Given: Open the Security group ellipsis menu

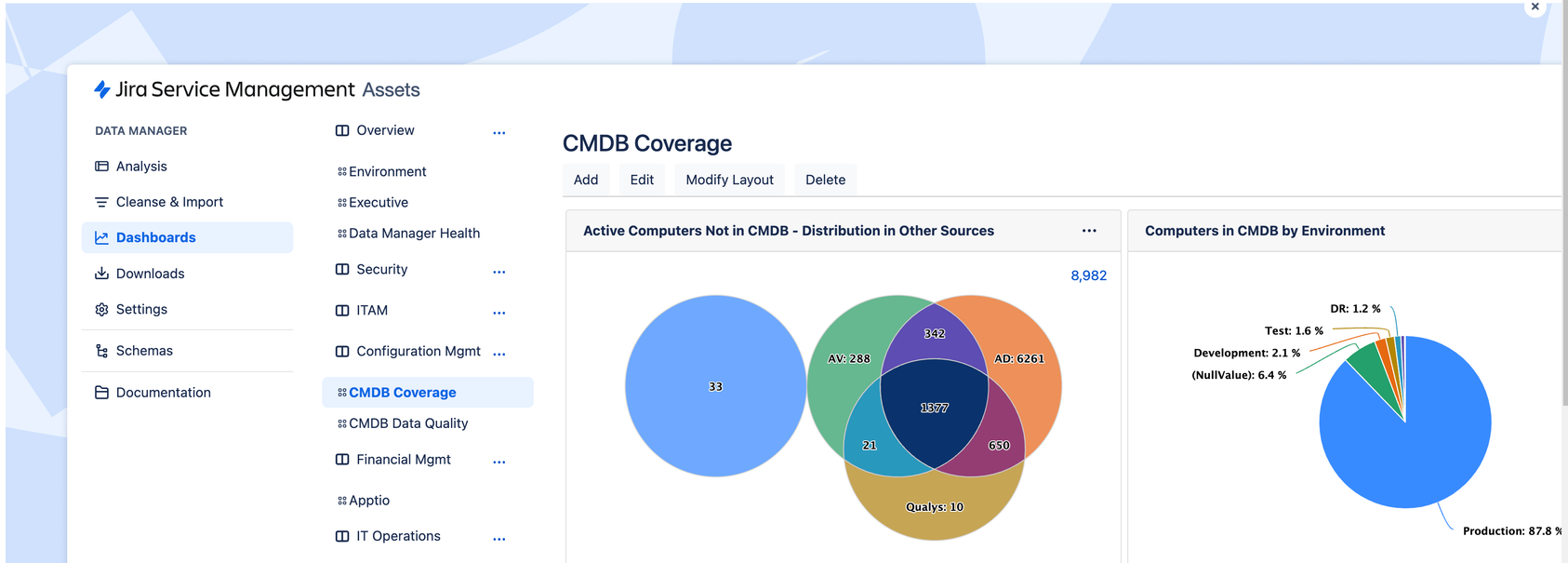Looking at the screenshot, I should [x=499, y=272].
